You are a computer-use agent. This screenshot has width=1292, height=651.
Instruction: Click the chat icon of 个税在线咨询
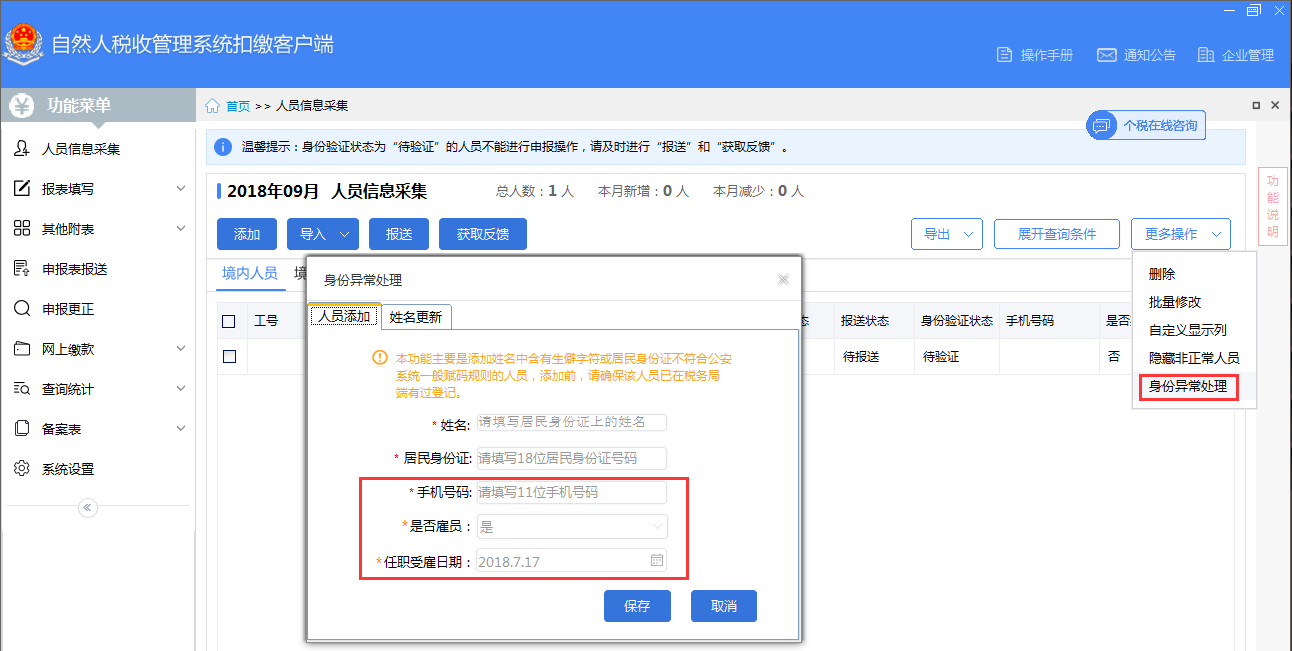point(1101,126)
